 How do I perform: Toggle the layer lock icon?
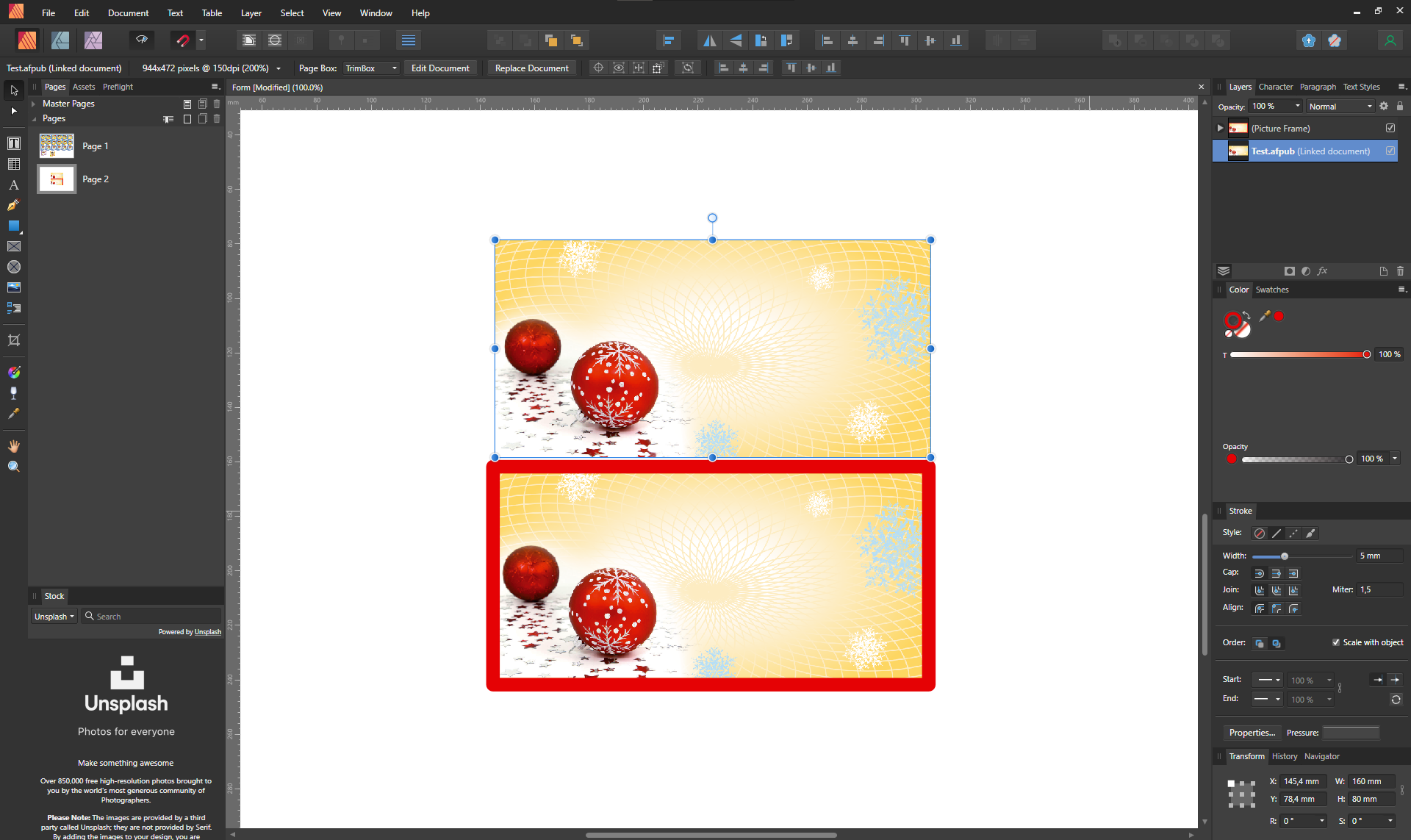point(1400,106)
